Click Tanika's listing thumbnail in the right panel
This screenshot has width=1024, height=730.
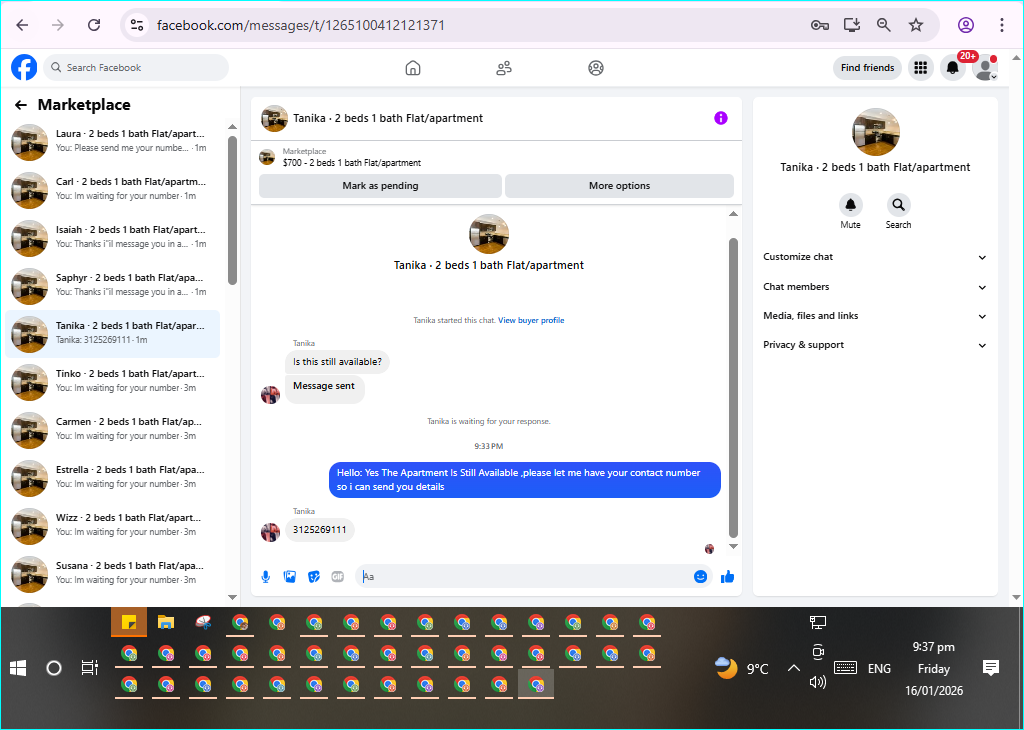(x=876, y=132)
